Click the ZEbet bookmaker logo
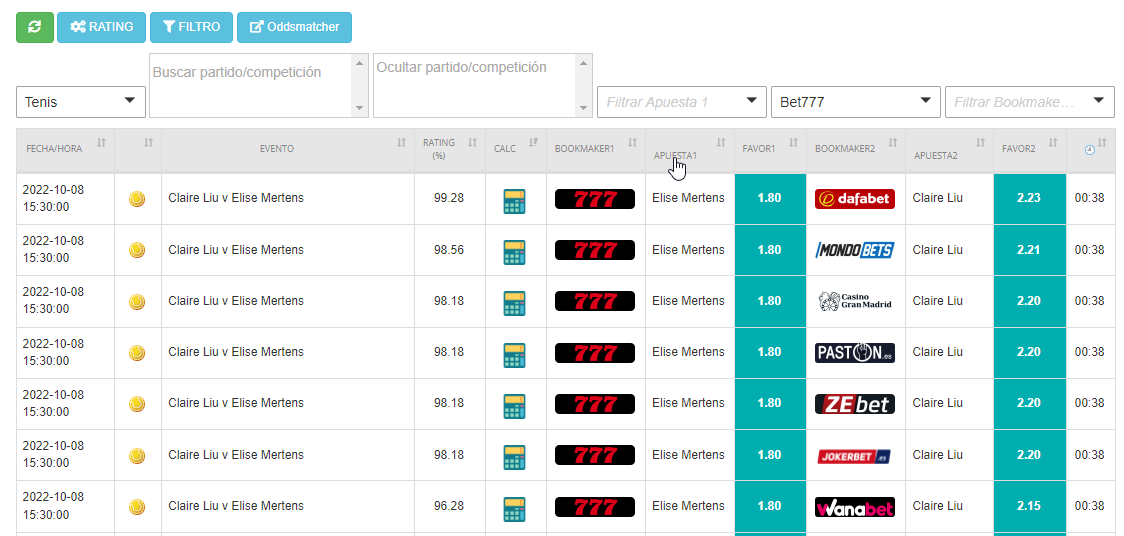The height and width of the screenshot is (536, 1124). click(854, 404)
